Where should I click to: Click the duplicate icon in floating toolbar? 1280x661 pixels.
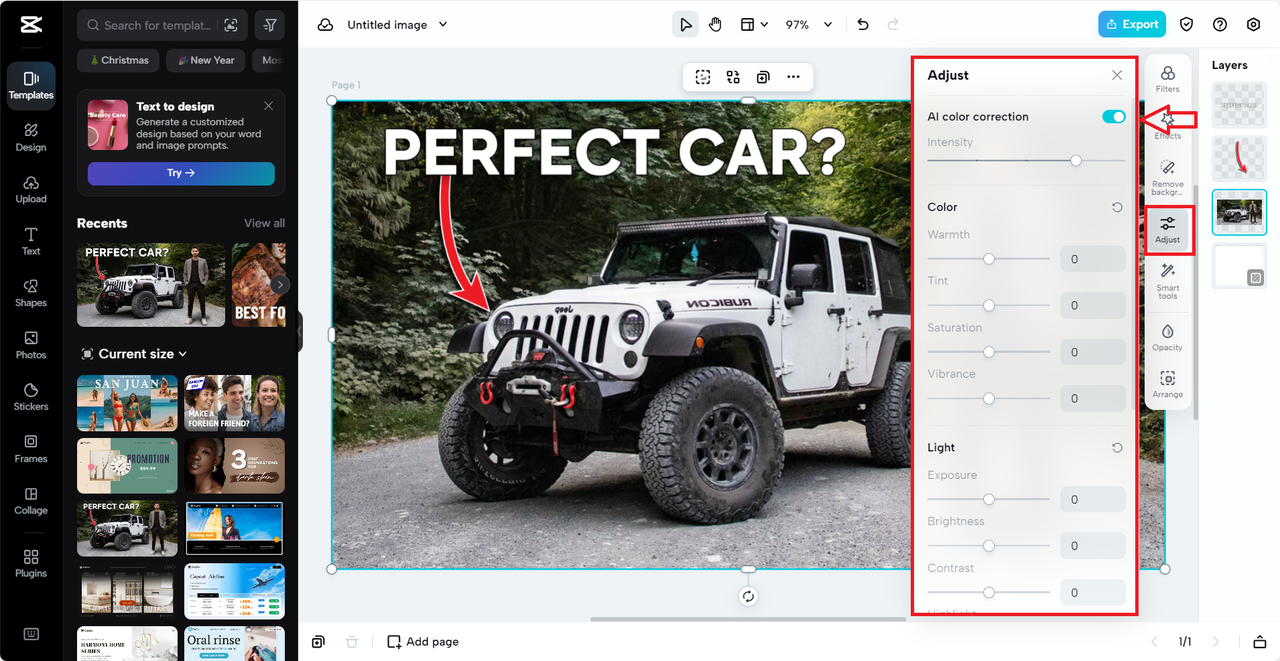(763, 77)
